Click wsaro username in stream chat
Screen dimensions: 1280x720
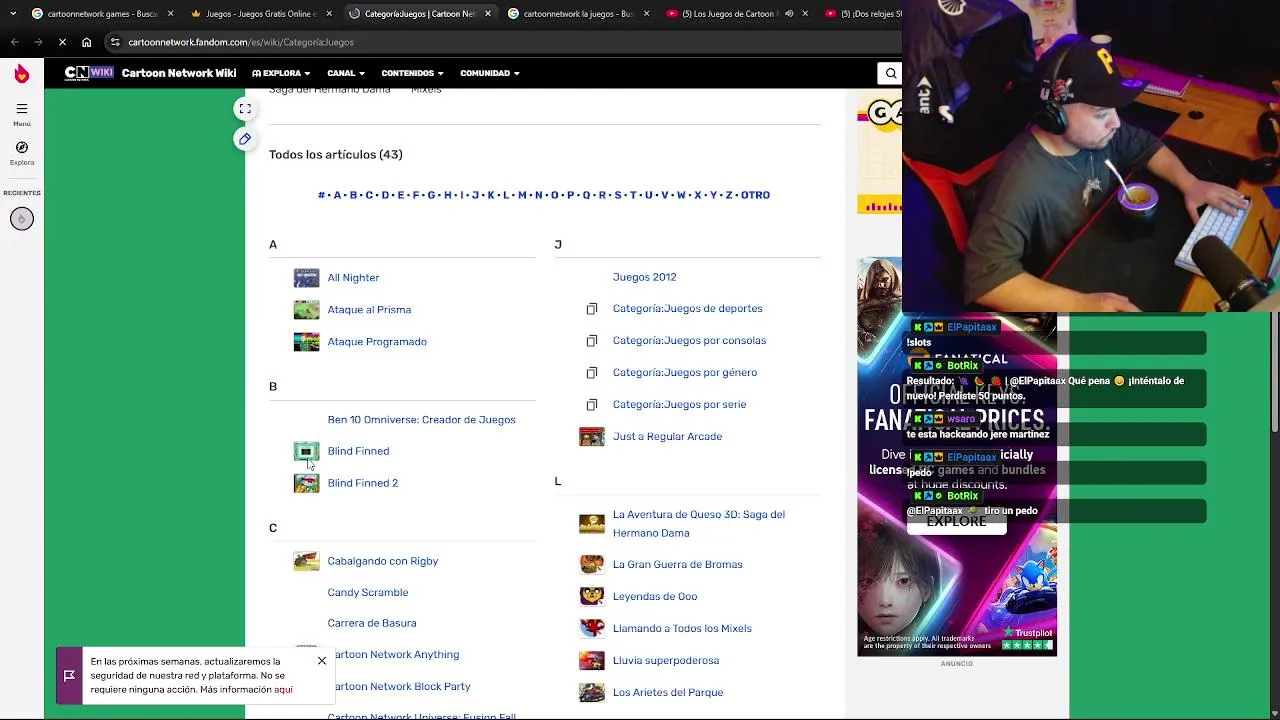point(960,419)
